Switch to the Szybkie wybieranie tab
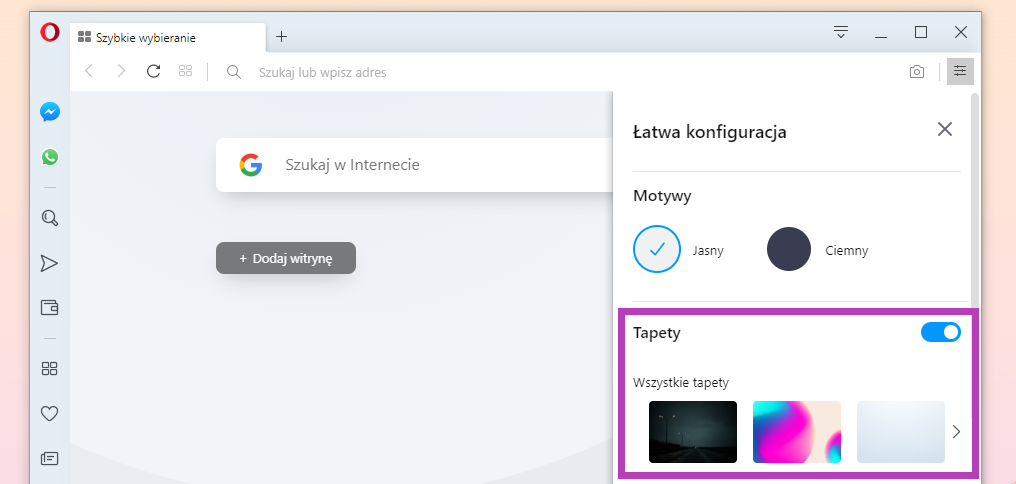1016x484 pixels. click(x=168, y=38)
